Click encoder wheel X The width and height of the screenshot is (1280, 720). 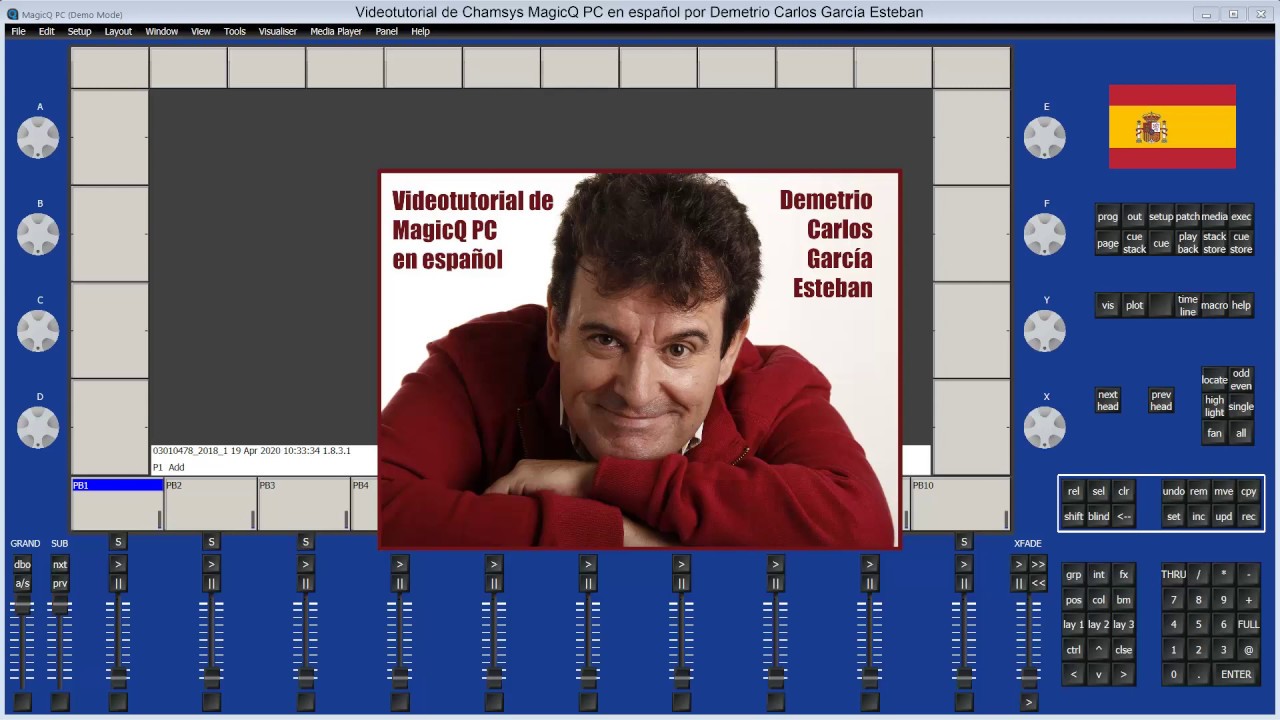click(1045, 428)
